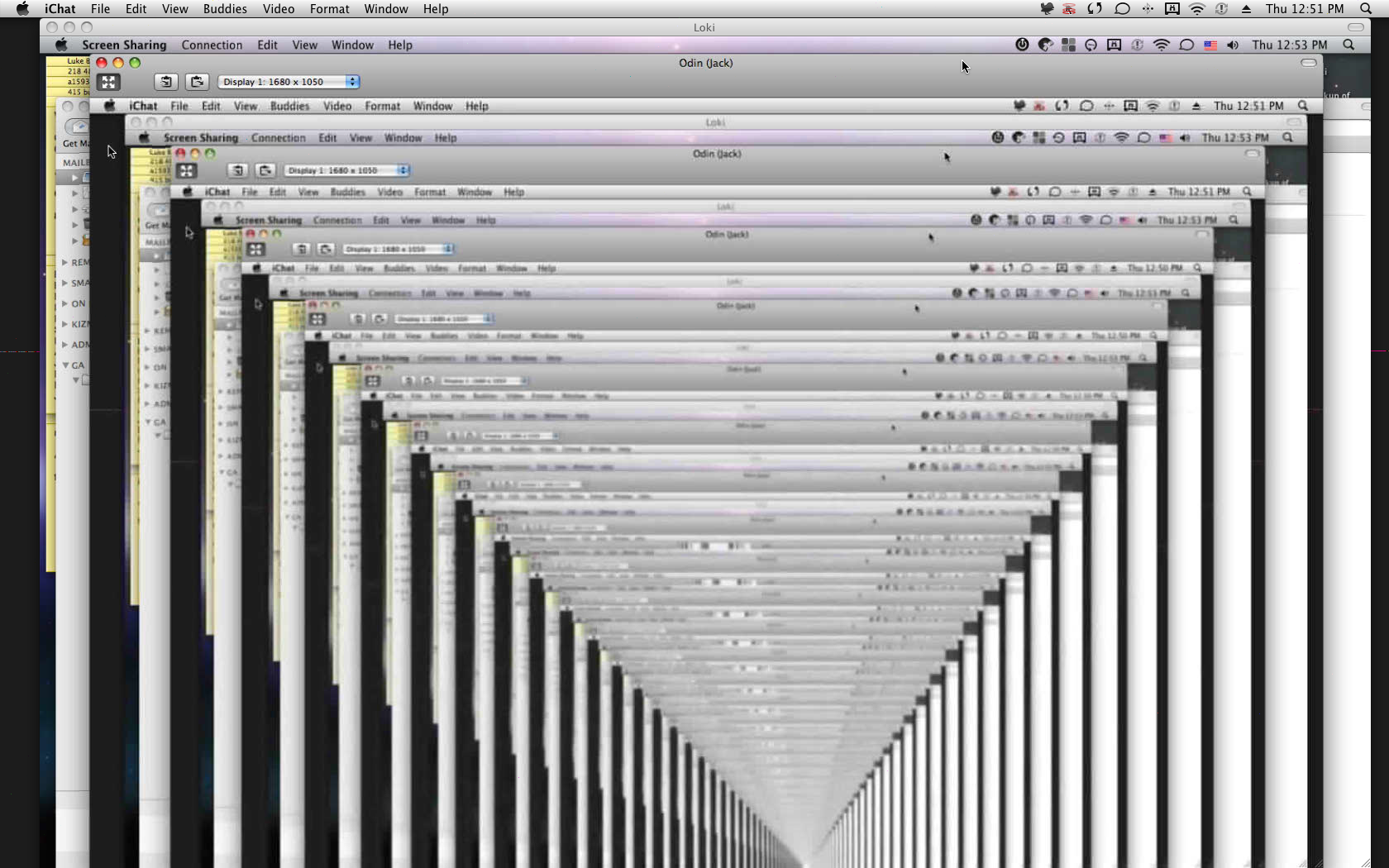The height and width of the screenshot is (868, 1389).
Task: Click the MAILBOXES header in Mail sidebar
Action: tap(75, 163)
